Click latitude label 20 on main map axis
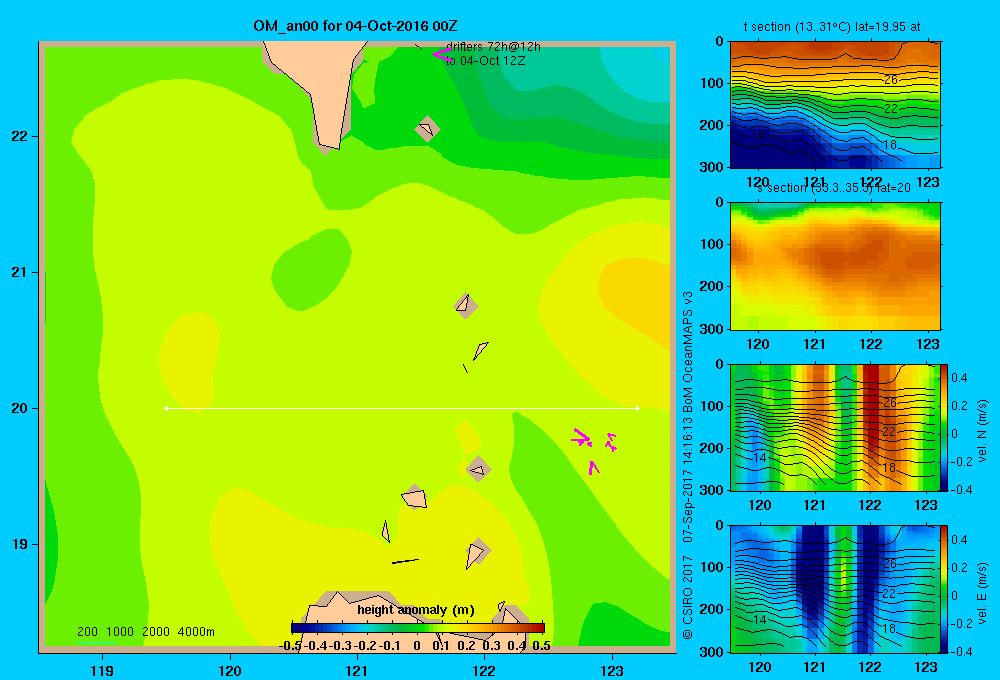Image resolution: width=1000 pixels, height=680 pixels. (x=20, y=408)
